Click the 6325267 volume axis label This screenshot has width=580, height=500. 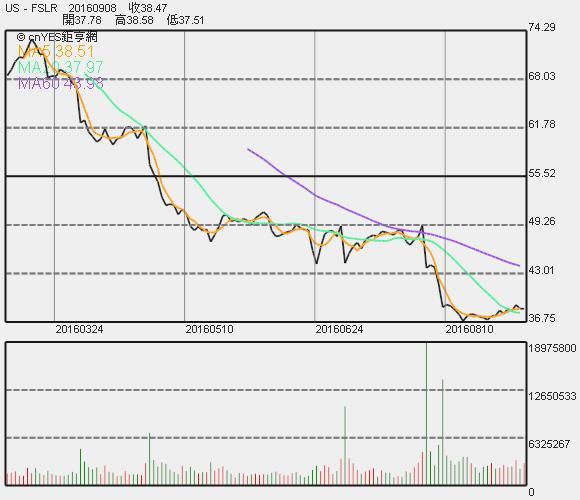pos(549,444)
